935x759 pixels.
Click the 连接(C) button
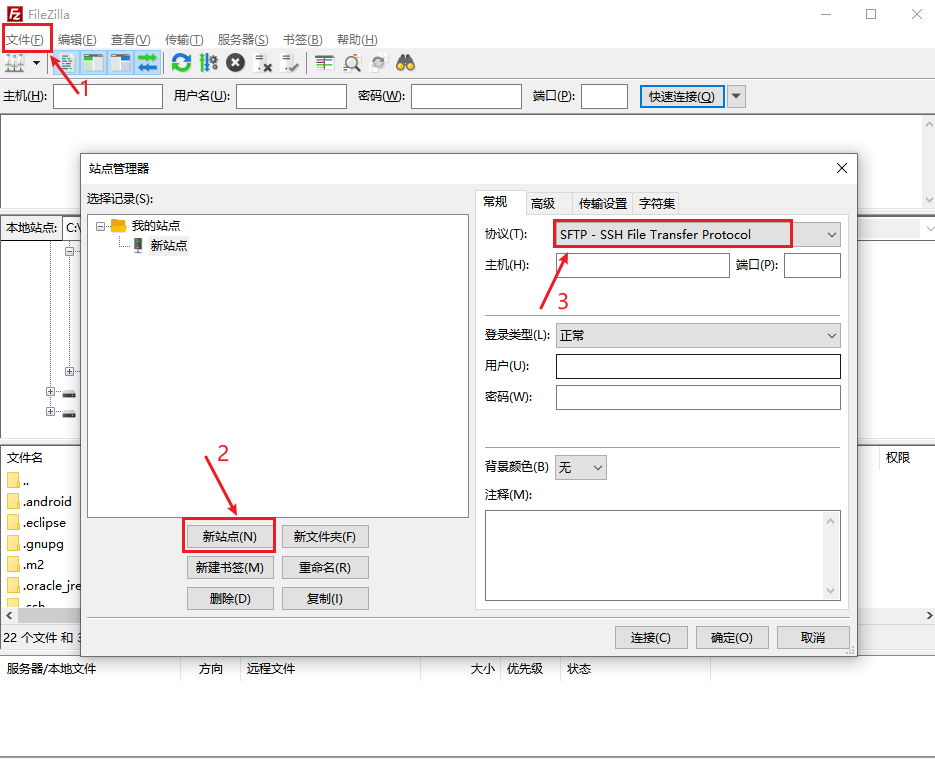coord(651,638)
